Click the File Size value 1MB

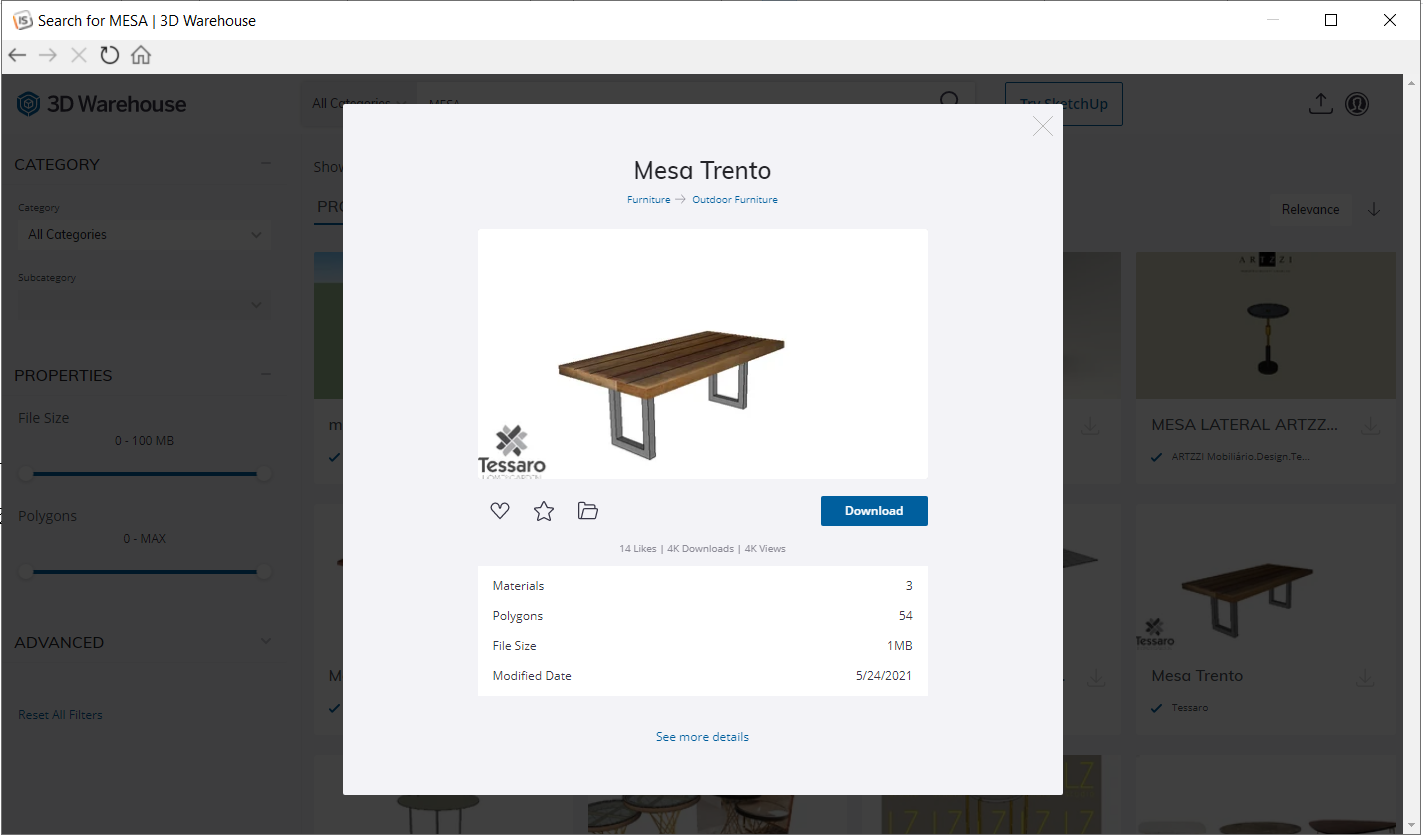(899, 646)
